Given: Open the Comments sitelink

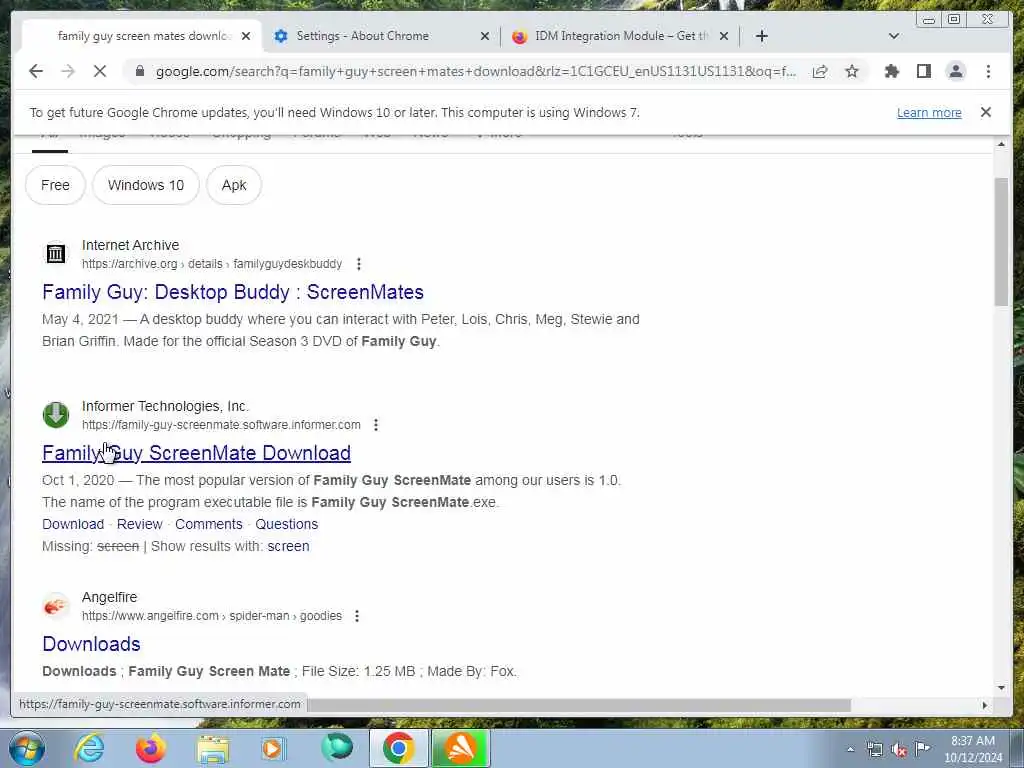Looking at the screenshot, I should pyautogui.click(x=208, y=524).
